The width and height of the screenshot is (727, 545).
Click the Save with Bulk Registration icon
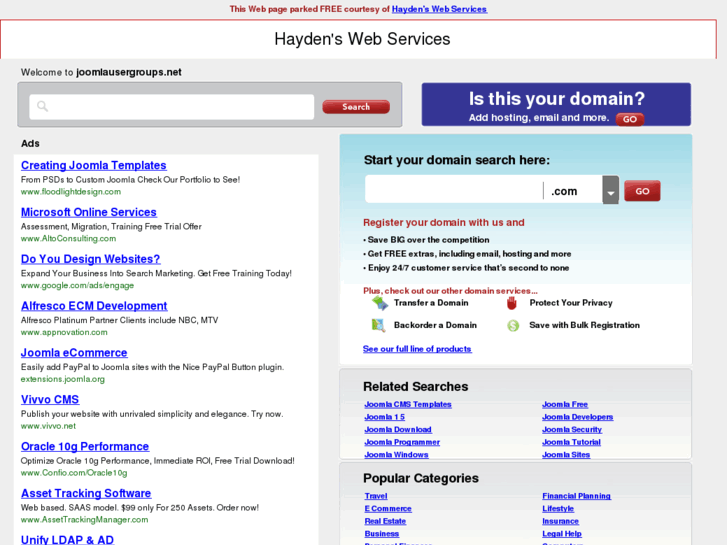tap(513, 326)
